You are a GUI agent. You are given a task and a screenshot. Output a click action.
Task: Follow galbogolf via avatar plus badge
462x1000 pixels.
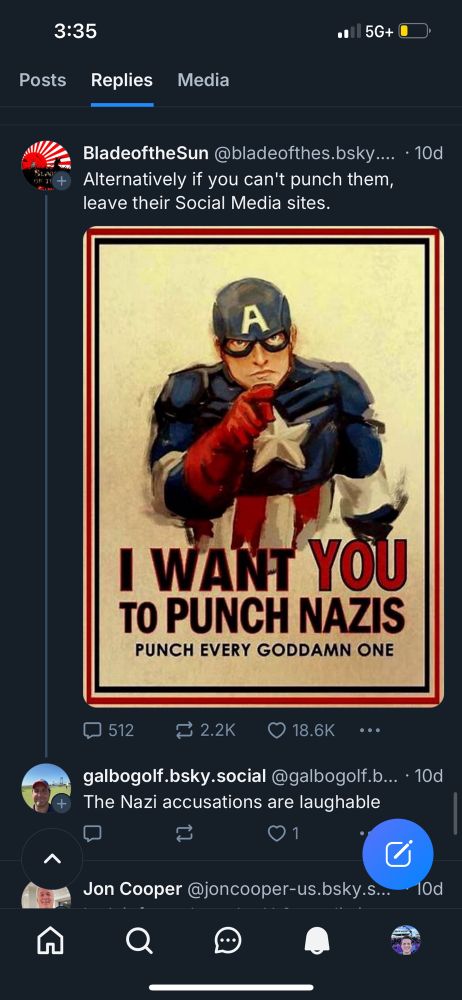[x=61, y=804]
